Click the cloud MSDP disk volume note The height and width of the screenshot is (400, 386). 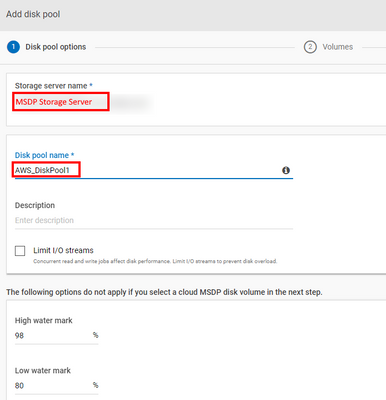pyautogui.click(x=164, y=292)
